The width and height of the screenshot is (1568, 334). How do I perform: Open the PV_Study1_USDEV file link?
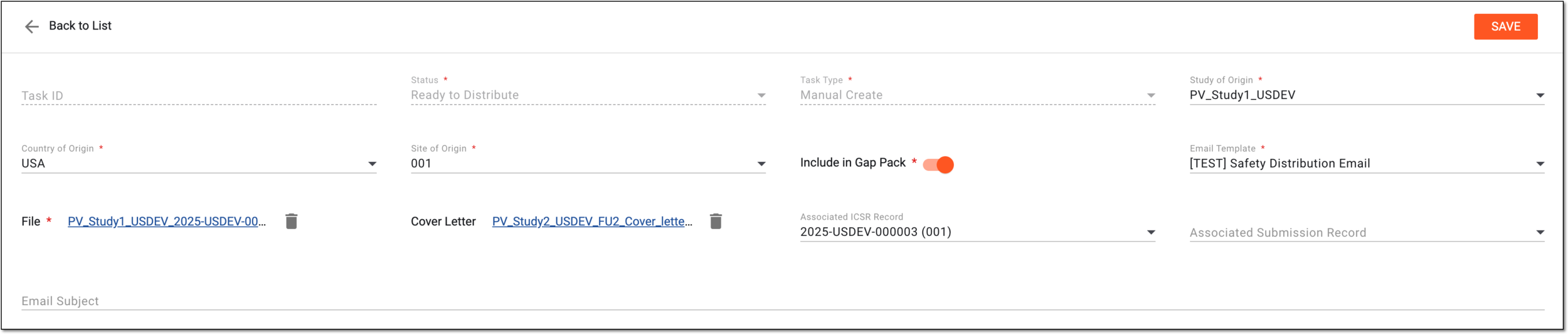167,222
